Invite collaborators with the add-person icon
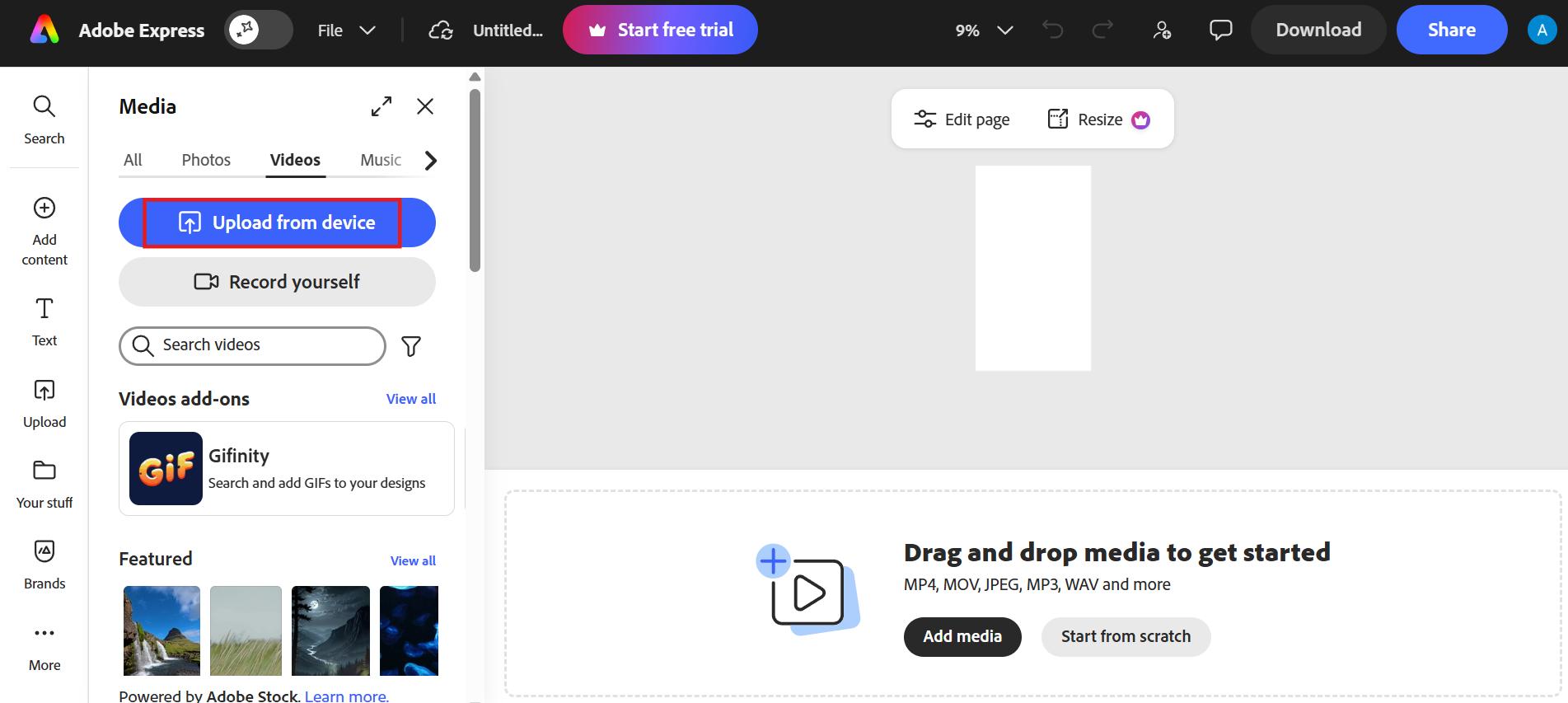 coord(1162,30)
